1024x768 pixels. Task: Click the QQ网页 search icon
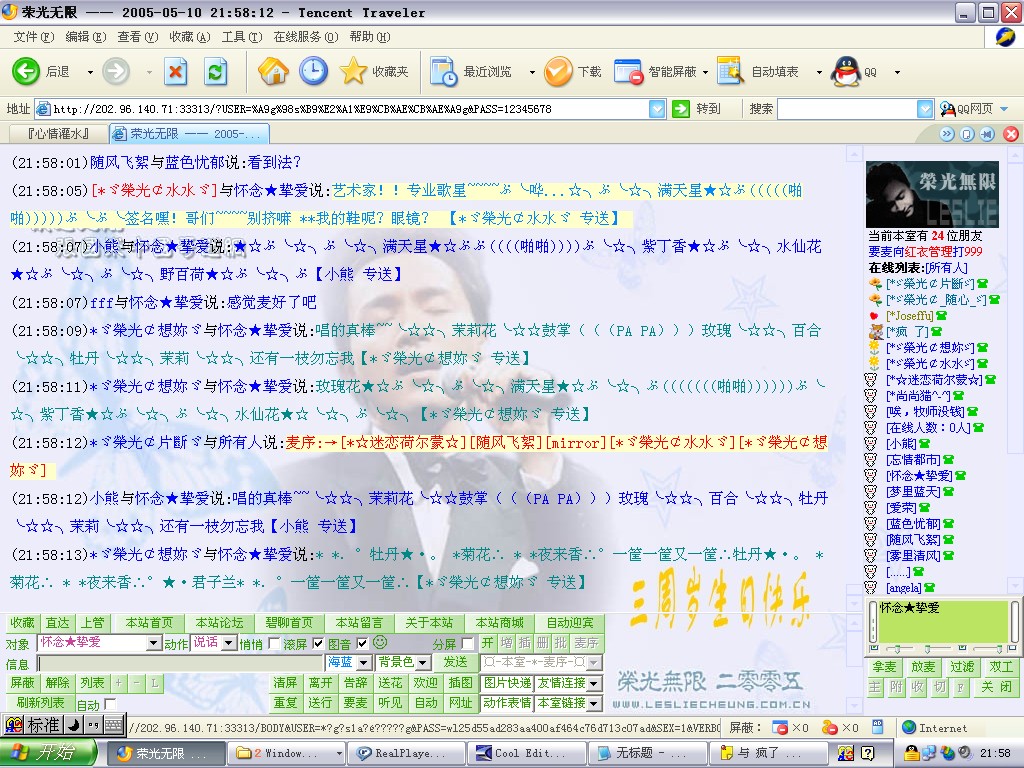tap(947, 108)
